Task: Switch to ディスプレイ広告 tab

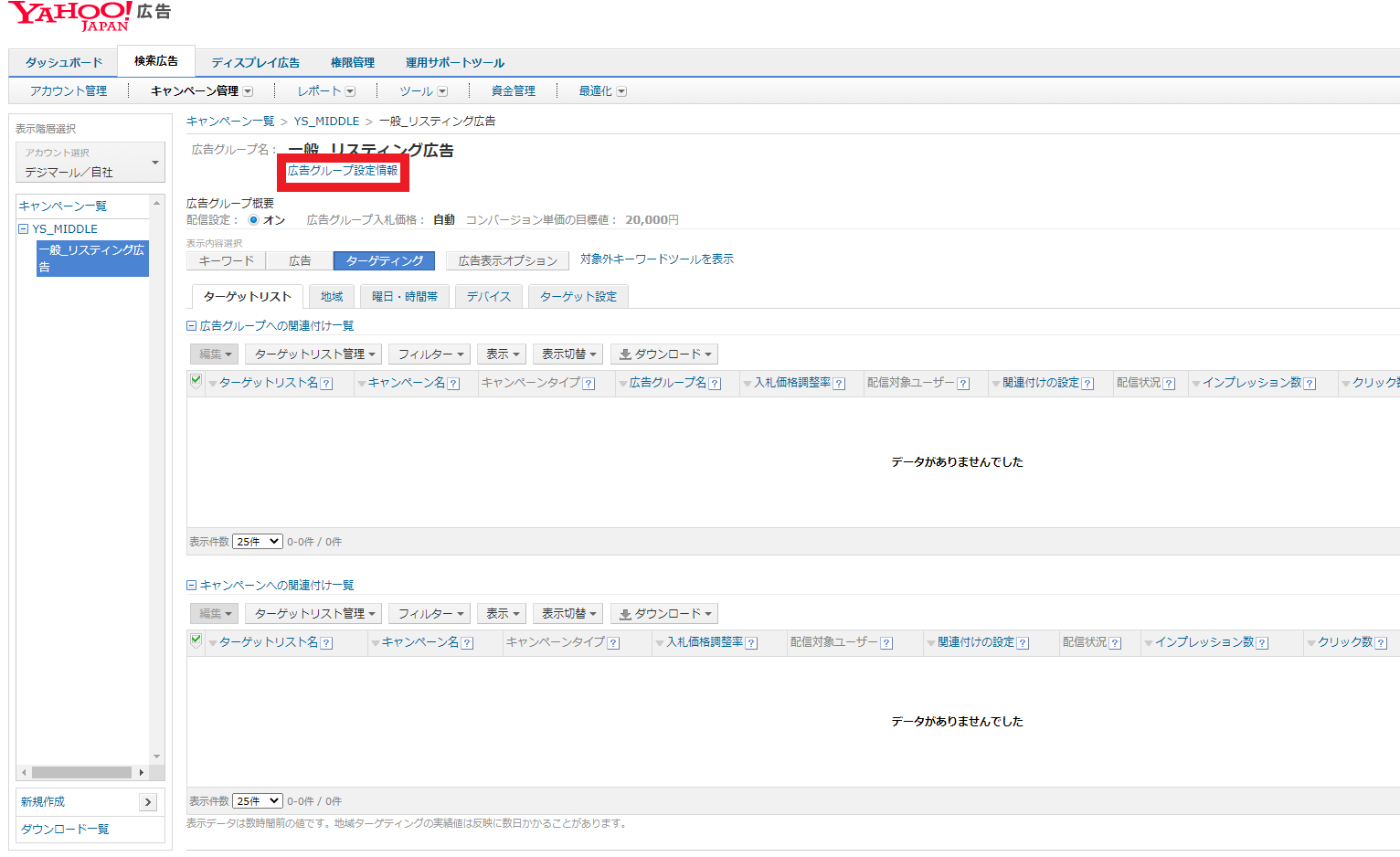Action: [x=256, y=63]
